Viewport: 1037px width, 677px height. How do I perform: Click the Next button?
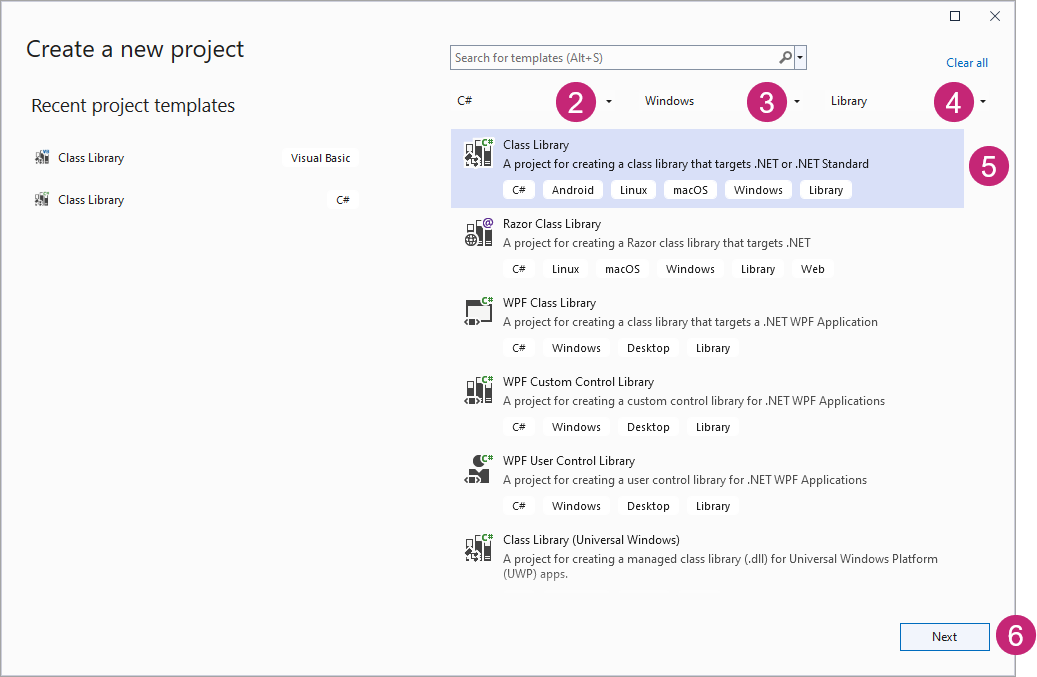click(x=944, y=637)
